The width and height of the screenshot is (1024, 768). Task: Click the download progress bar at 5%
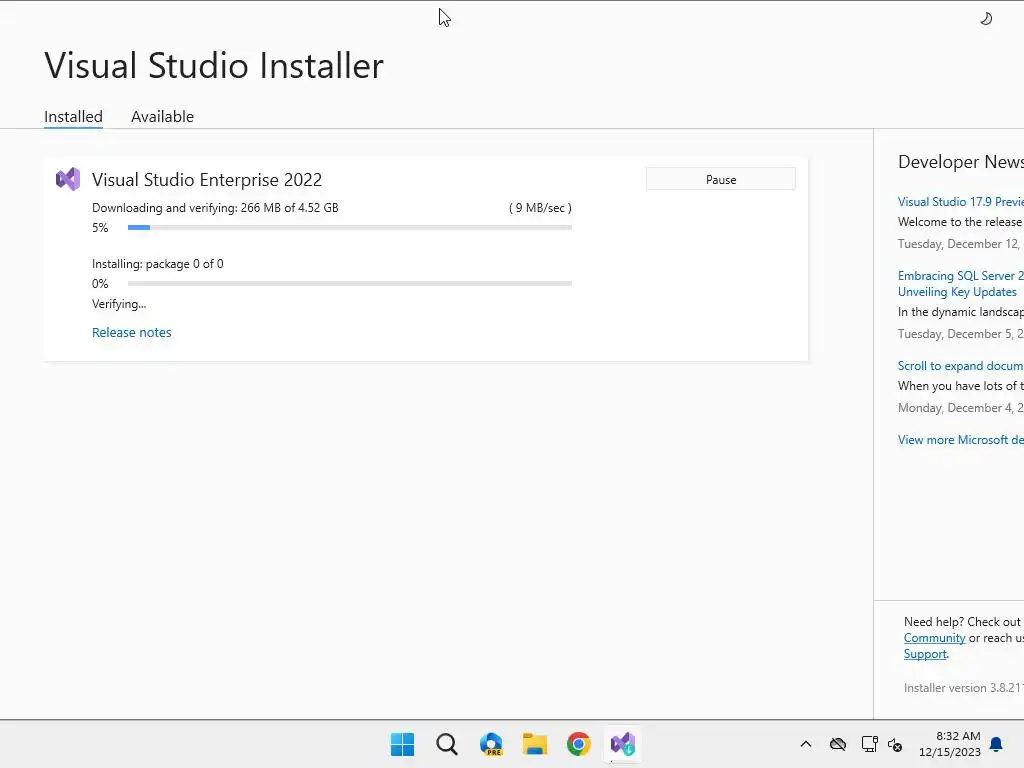pyautogui.click(x=350, y=227)
